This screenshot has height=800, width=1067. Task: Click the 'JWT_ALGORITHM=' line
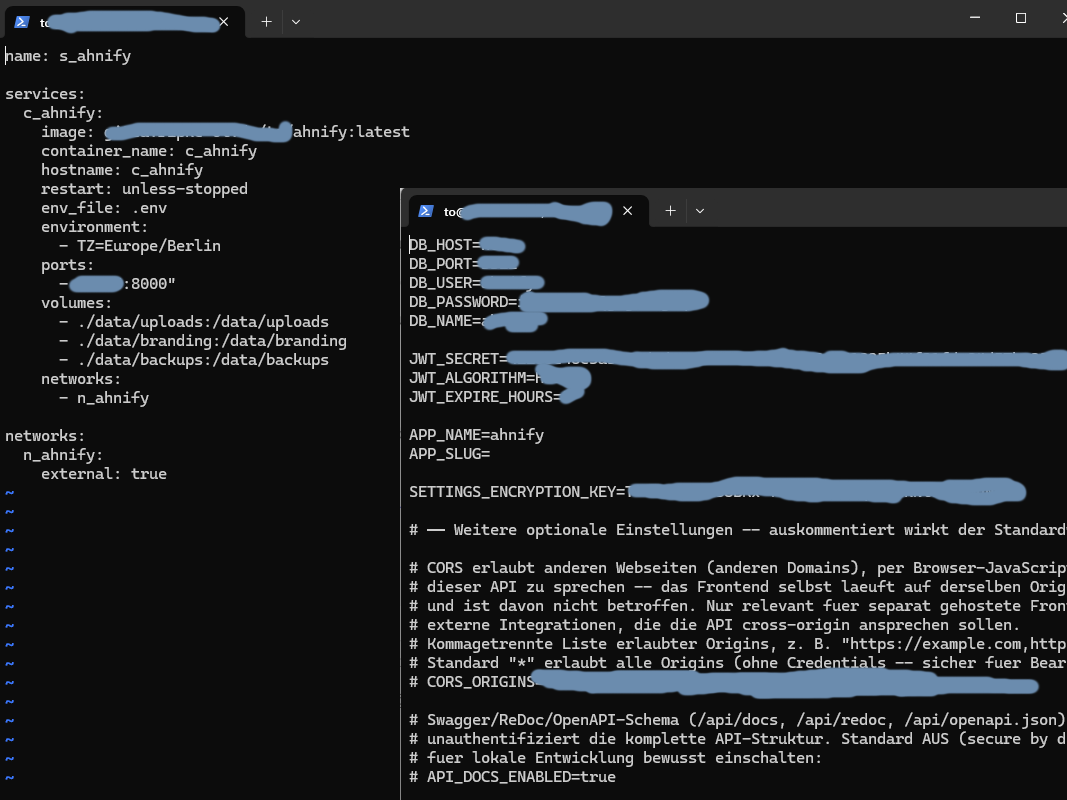499,378
